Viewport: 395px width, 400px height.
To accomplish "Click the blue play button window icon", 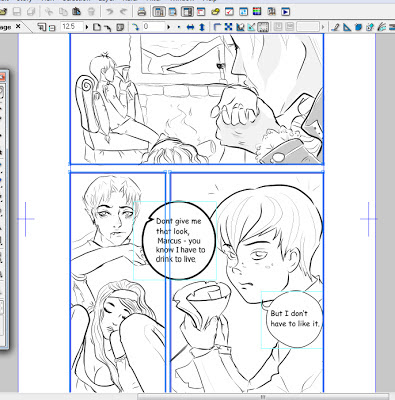I will (x=285, y=12).
